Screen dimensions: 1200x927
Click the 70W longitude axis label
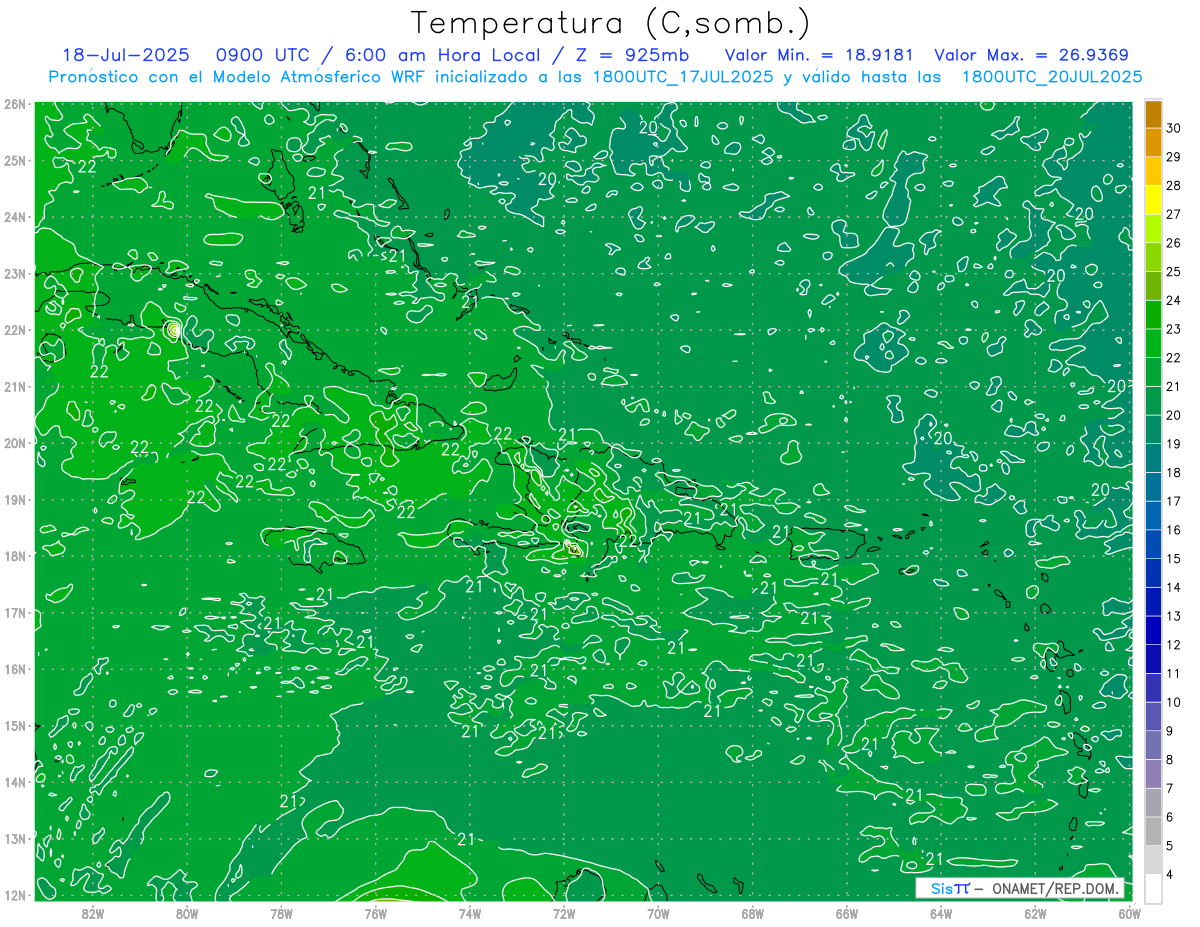pyautogui.click(x=658, y=913)
